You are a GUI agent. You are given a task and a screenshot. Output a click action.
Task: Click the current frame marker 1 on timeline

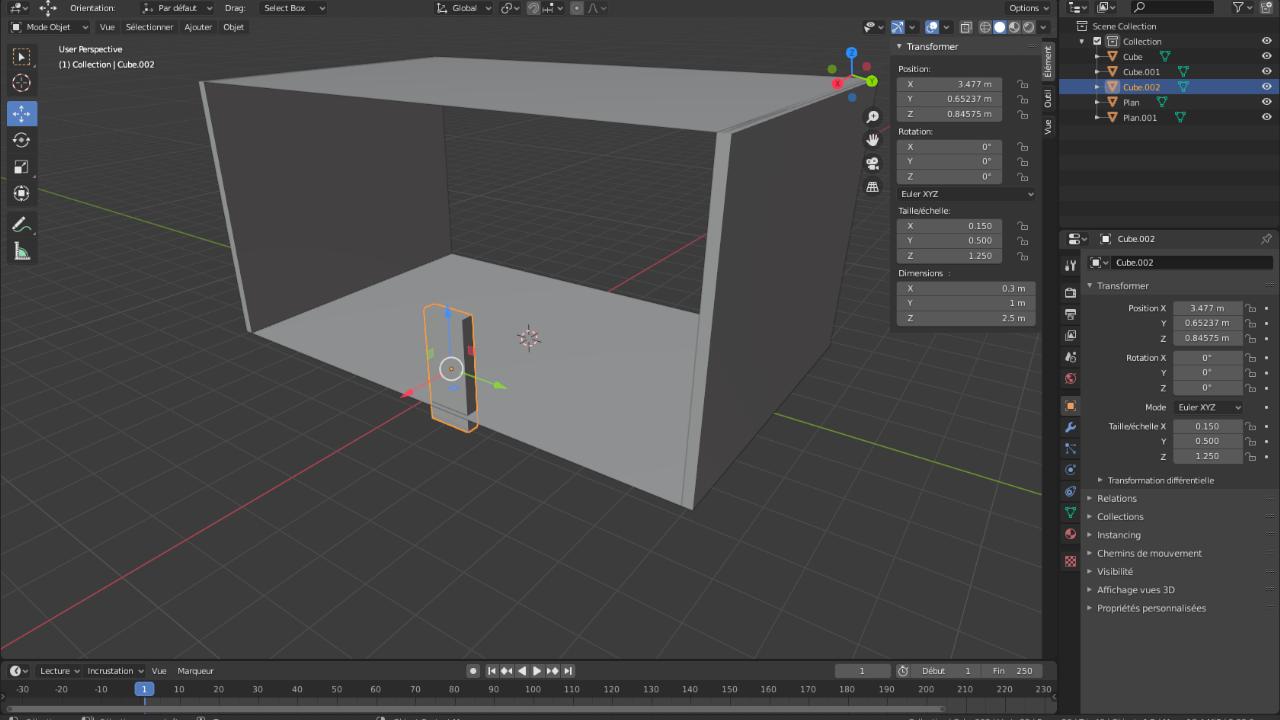point(144,689)
